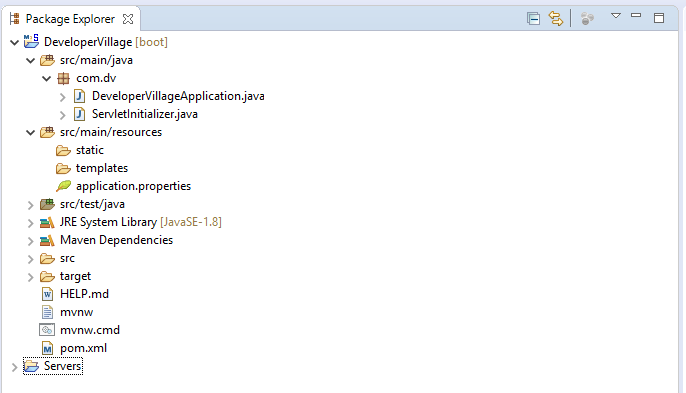Click the templates folder icon
This screenshot has height=393, width=686.
pos(63,168)
